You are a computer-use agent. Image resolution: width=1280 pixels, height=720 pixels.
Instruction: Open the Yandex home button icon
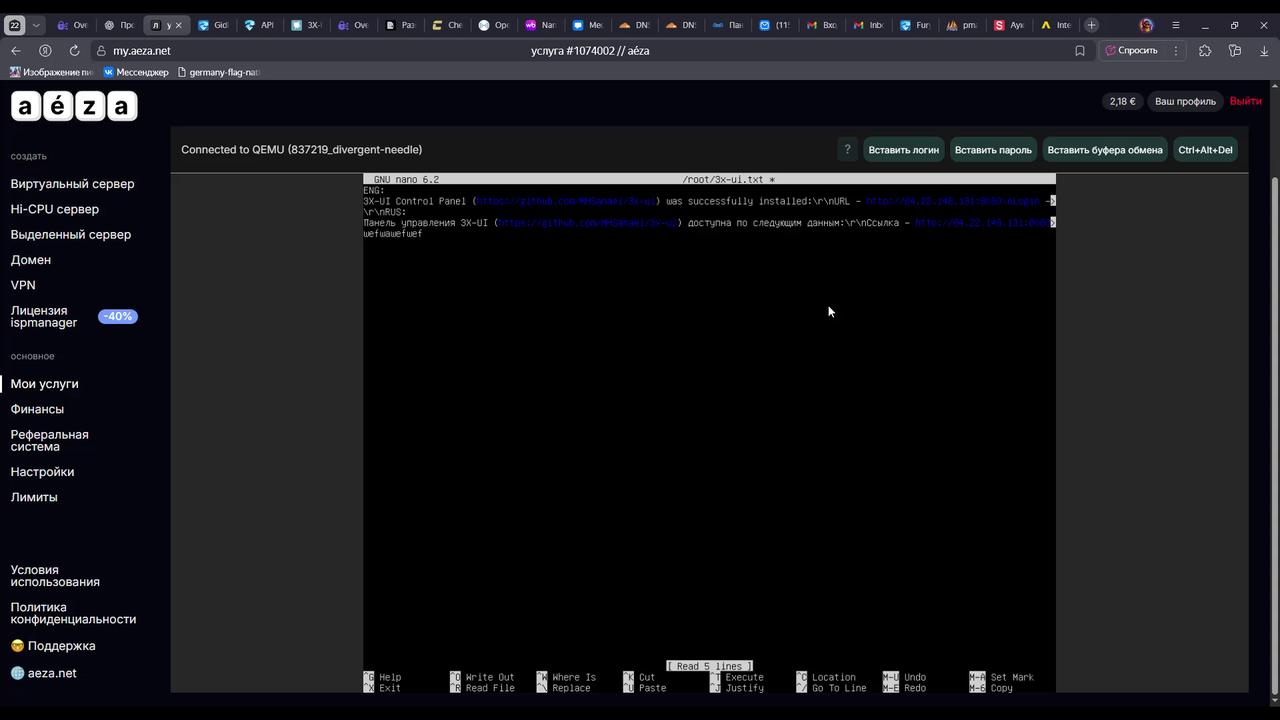[x=45, y=51]
